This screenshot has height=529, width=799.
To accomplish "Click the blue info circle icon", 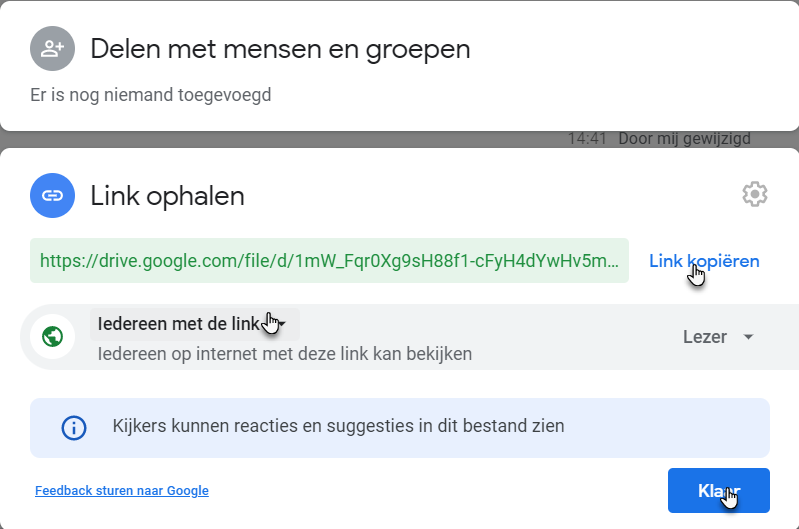I will coord(74,428).
